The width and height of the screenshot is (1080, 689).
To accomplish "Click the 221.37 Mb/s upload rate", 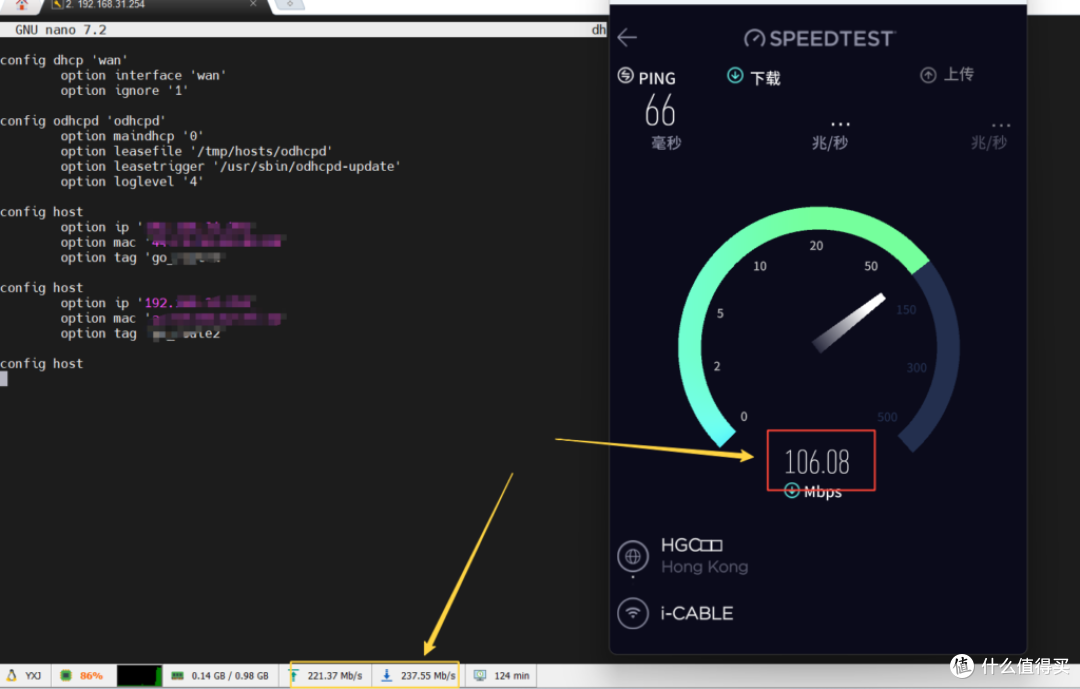I will (x=335, y=676).
